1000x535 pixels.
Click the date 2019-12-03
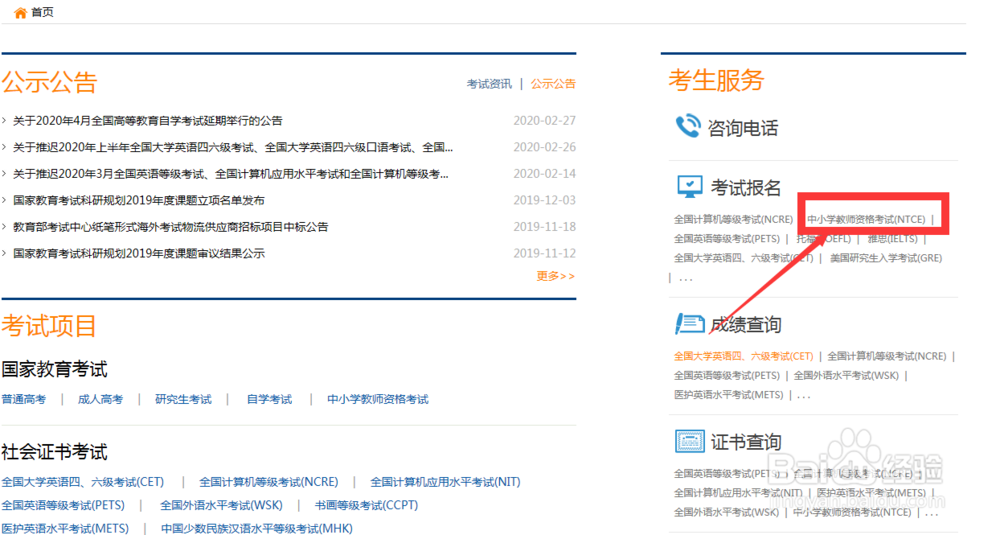(x=545, y=200)
